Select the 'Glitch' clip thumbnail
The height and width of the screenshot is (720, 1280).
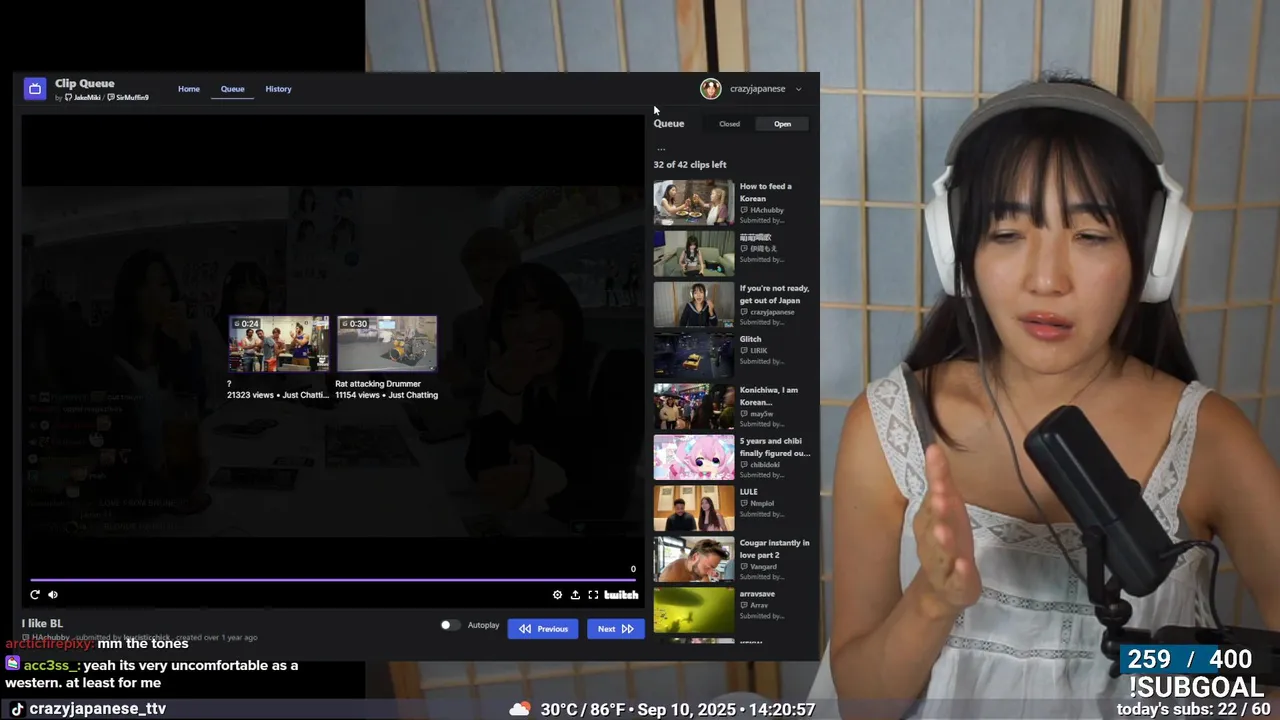694,356
